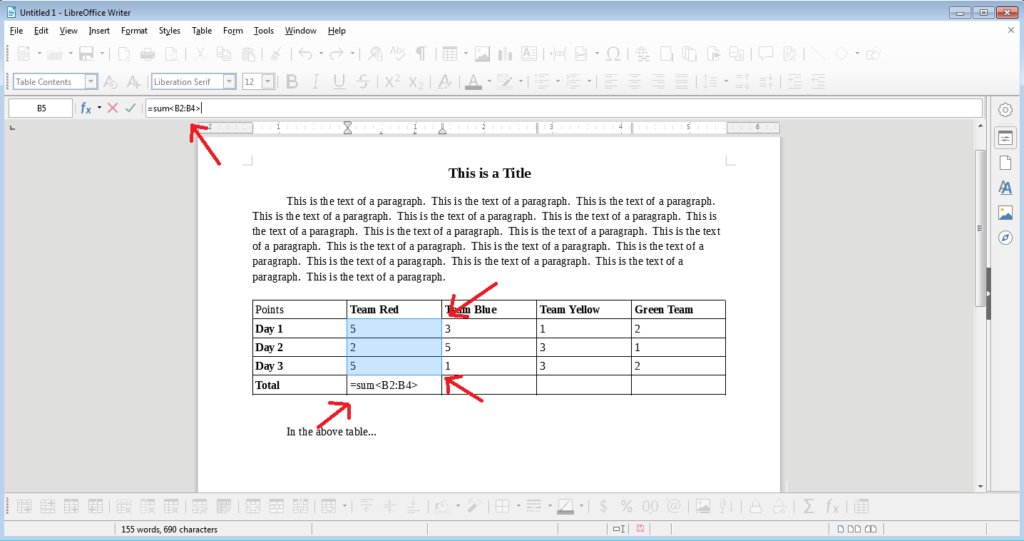Click the Team Blue header cell
Screen dimensions: 1024x541
[x=488, y=310]
